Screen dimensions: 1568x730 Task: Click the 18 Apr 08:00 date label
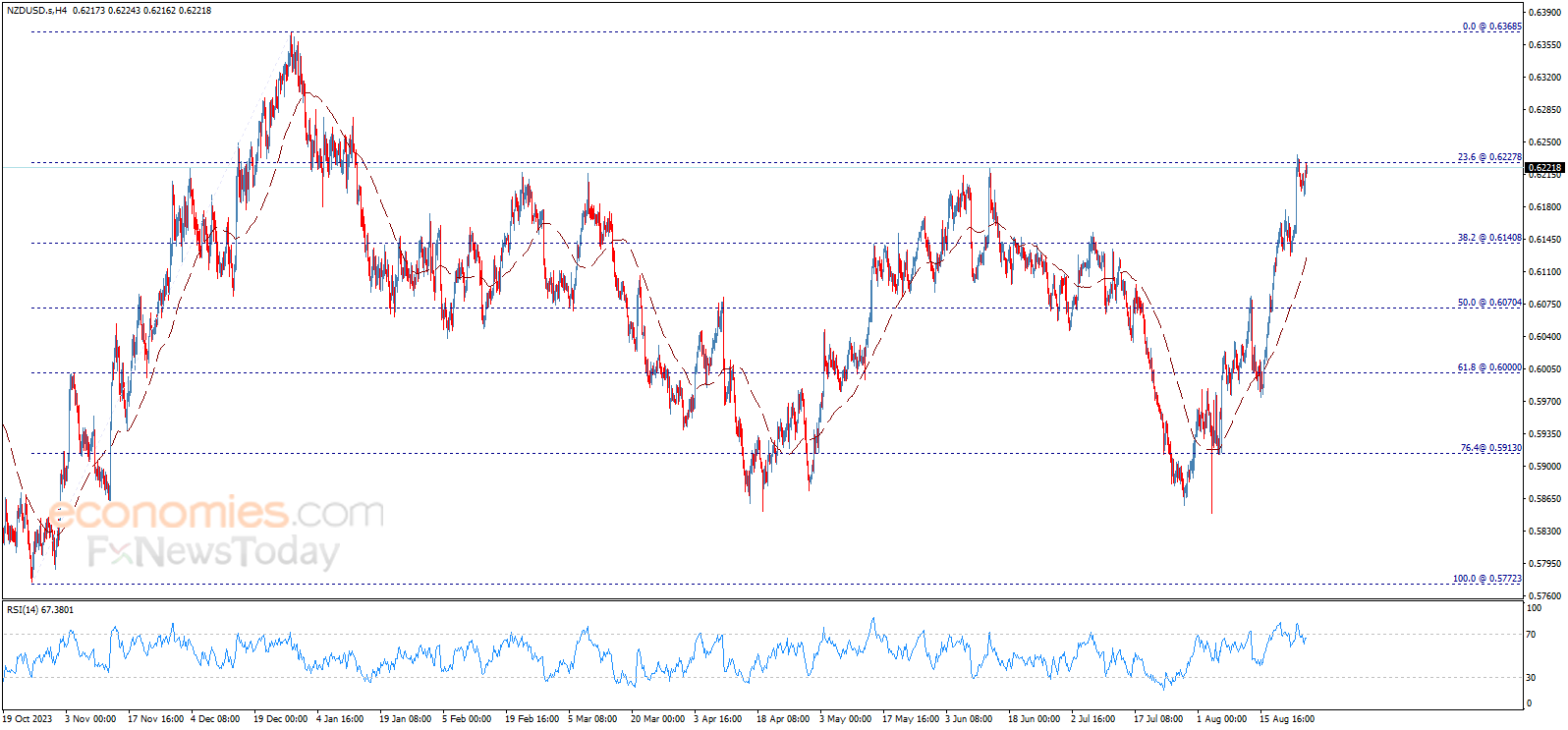(x=783, y=719)
